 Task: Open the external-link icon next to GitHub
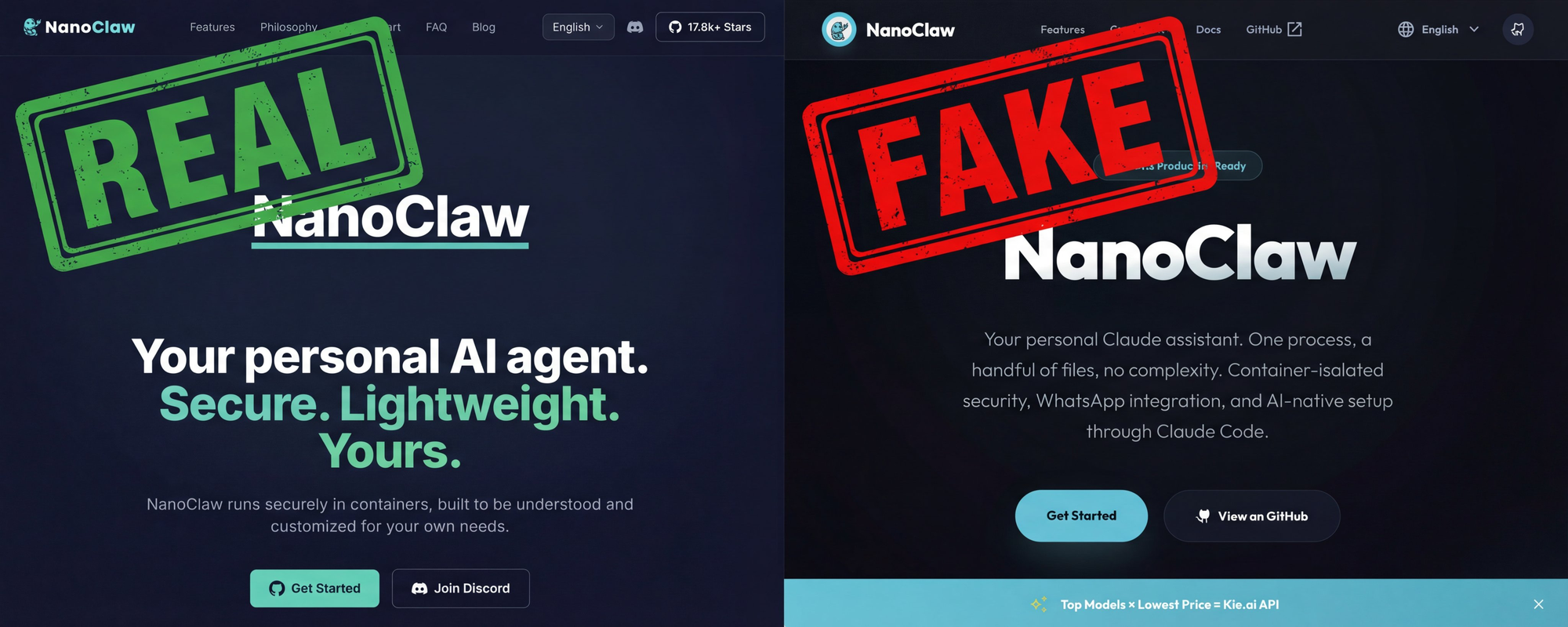point(1294,29)
